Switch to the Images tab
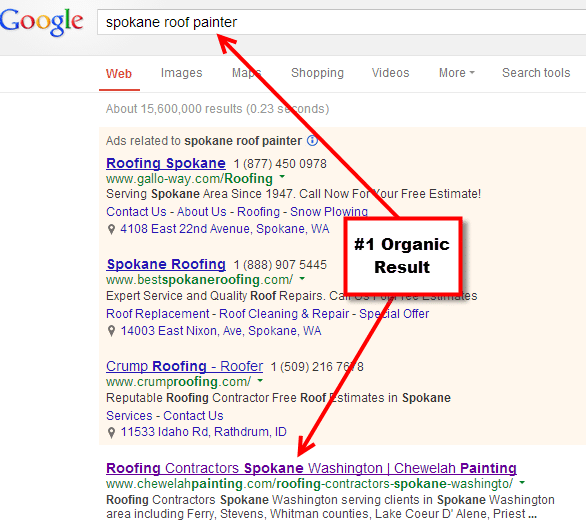 182,73
